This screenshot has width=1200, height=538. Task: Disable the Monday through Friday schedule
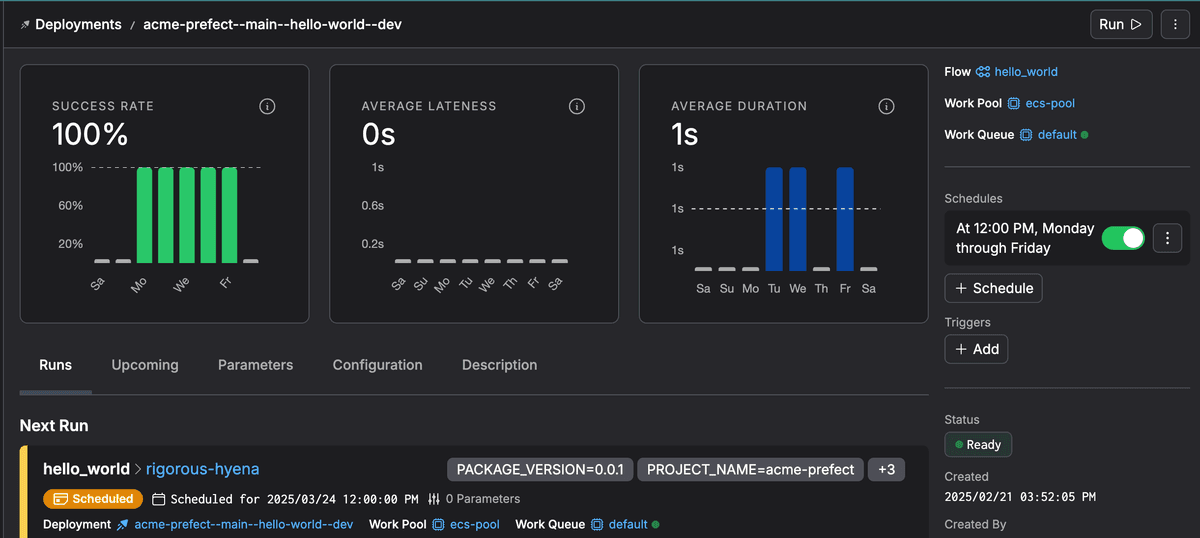pos(1123,238)
